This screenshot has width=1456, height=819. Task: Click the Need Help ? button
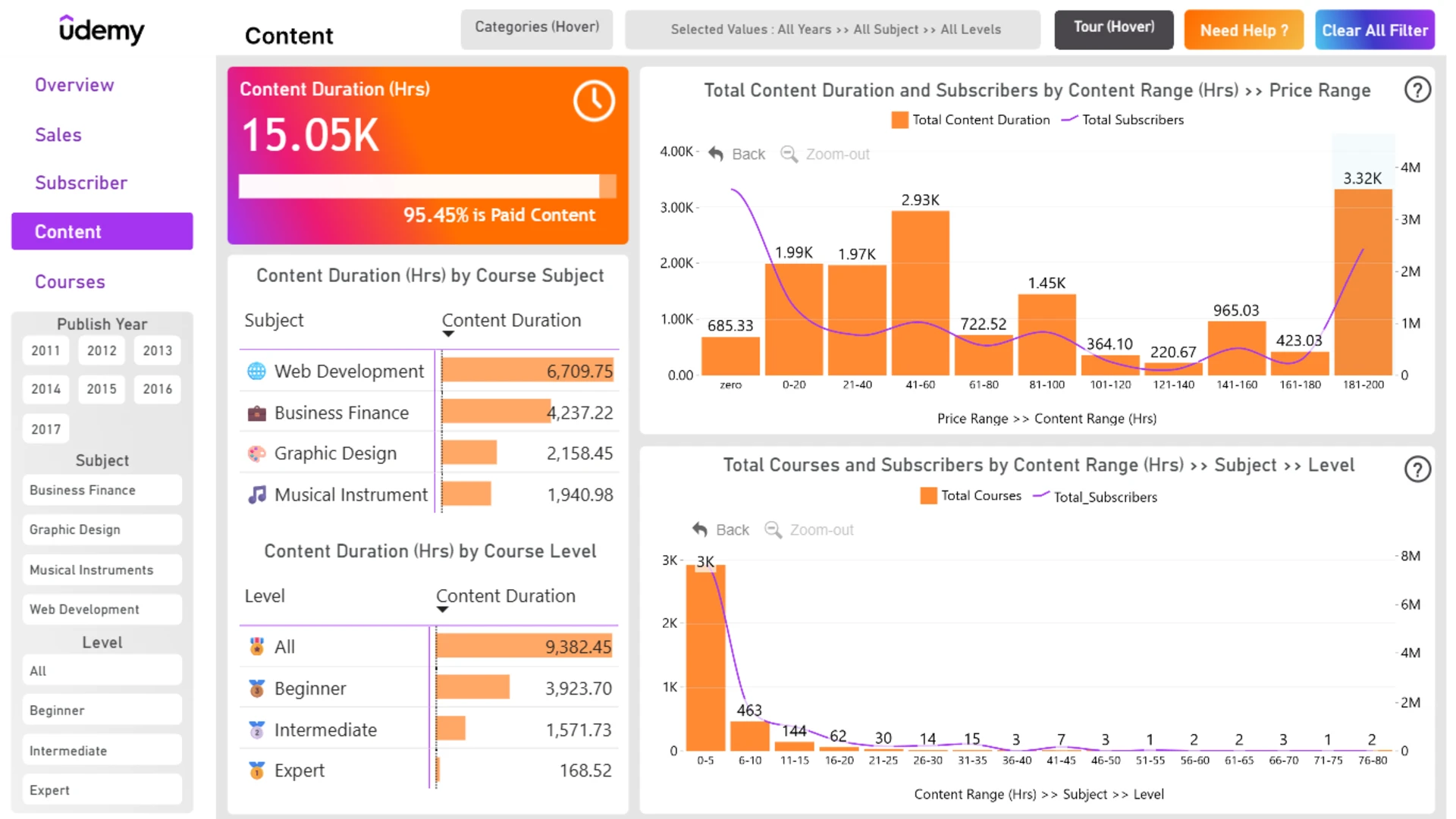1244,30
